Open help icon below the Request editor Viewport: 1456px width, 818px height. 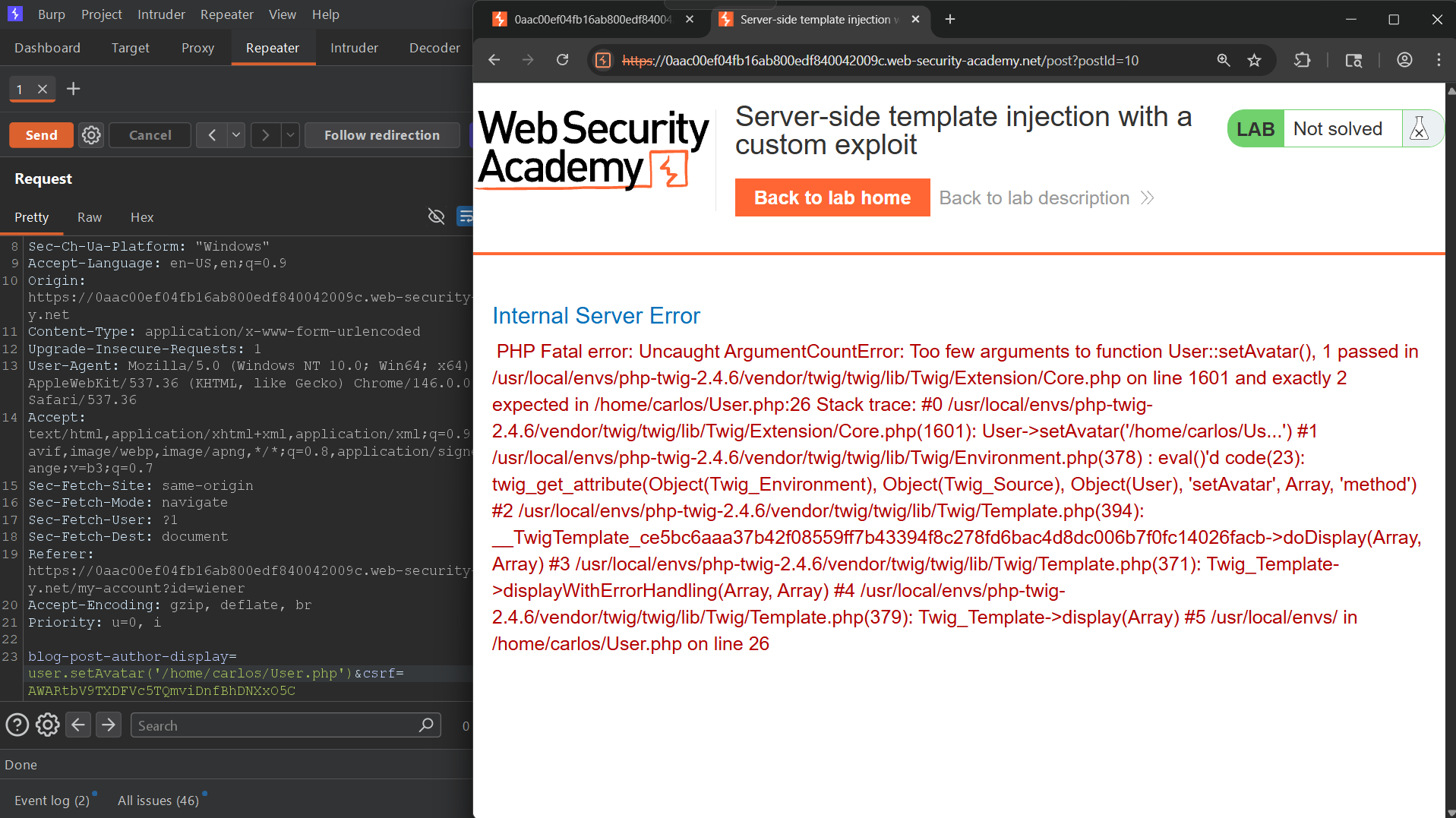tap(17, 725)
